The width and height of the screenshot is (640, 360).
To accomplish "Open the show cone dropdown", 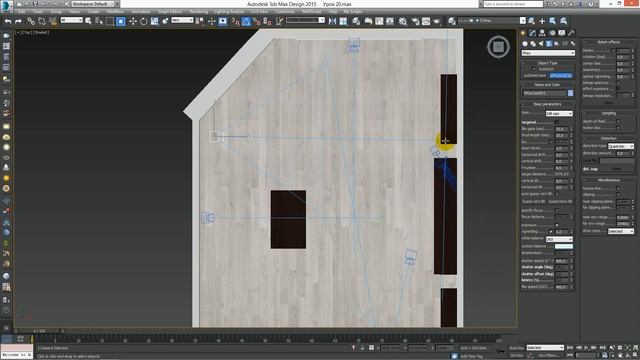I will [x=621, y=231].
